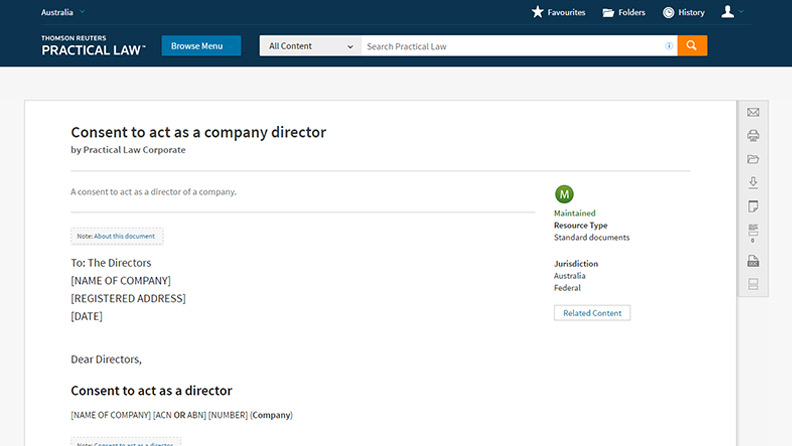Open the About this document note link

click(117, 237)
